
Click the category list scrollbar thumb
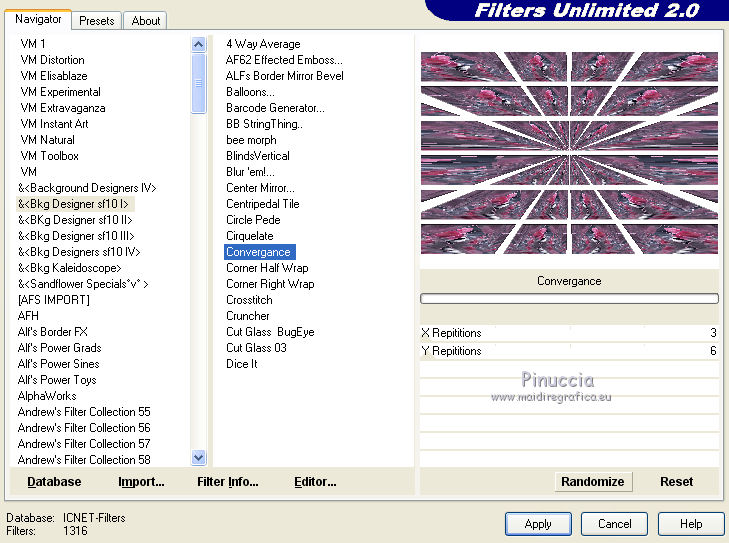coord(199,83)
